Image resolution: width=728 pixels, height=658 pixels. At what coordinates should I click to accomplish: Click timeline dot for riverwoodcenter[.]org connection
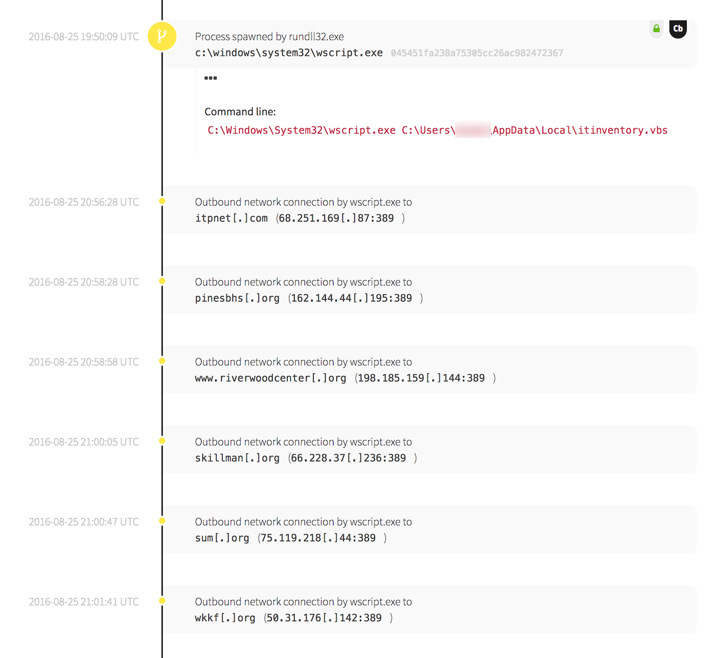pos(162,362)
